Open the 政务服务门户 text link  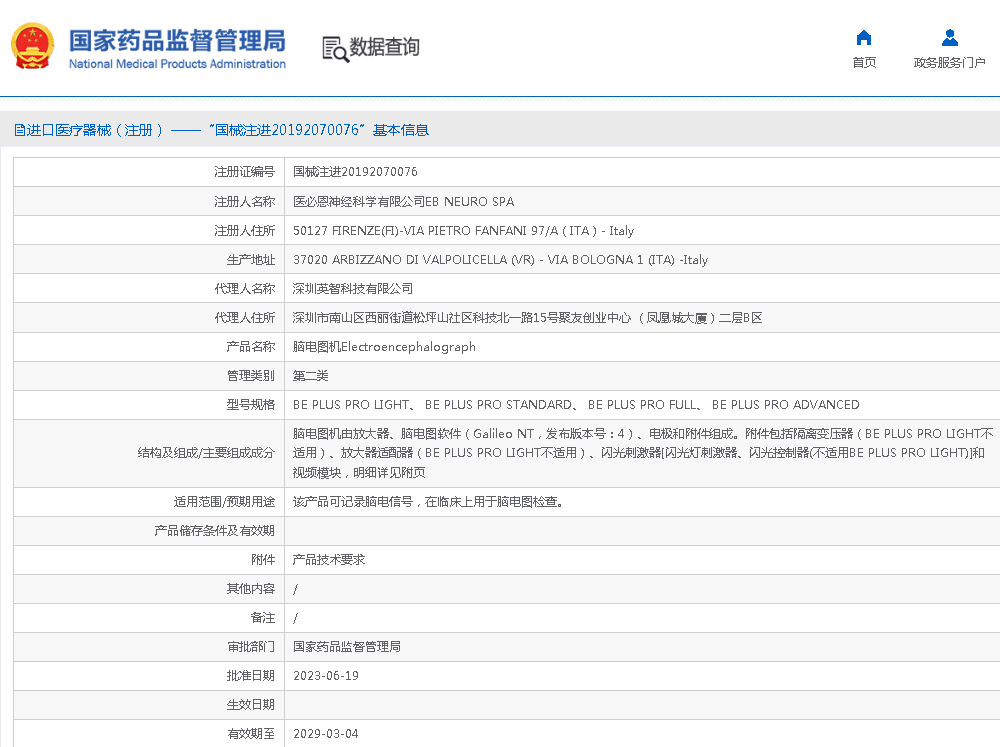(949, 63)
